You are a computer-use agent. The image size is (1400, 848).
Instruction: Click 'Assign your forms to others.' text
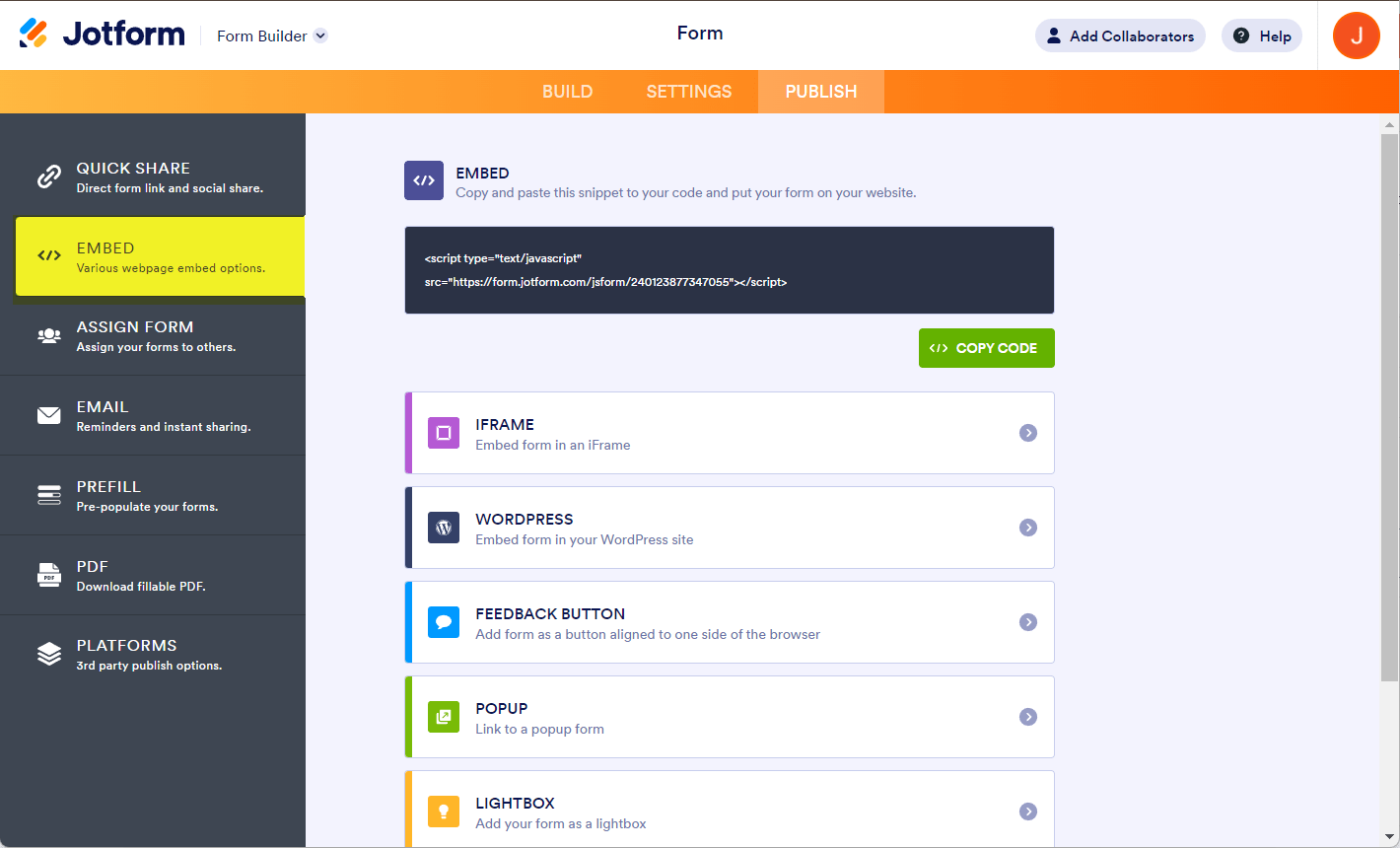tap(157, 347)
